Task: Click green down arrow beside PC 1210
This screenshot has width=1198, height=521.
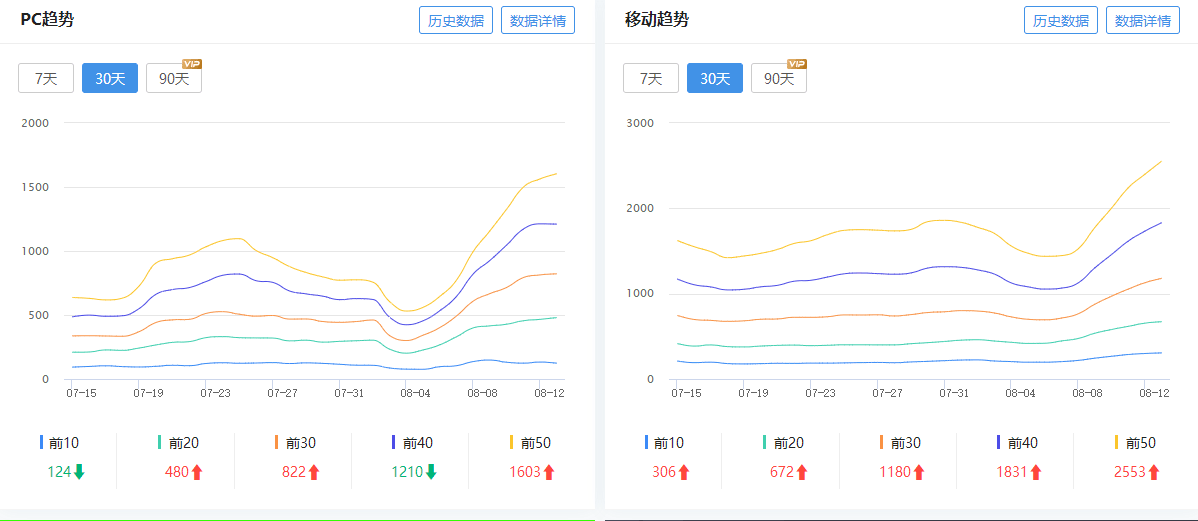Action: [431, 472]
